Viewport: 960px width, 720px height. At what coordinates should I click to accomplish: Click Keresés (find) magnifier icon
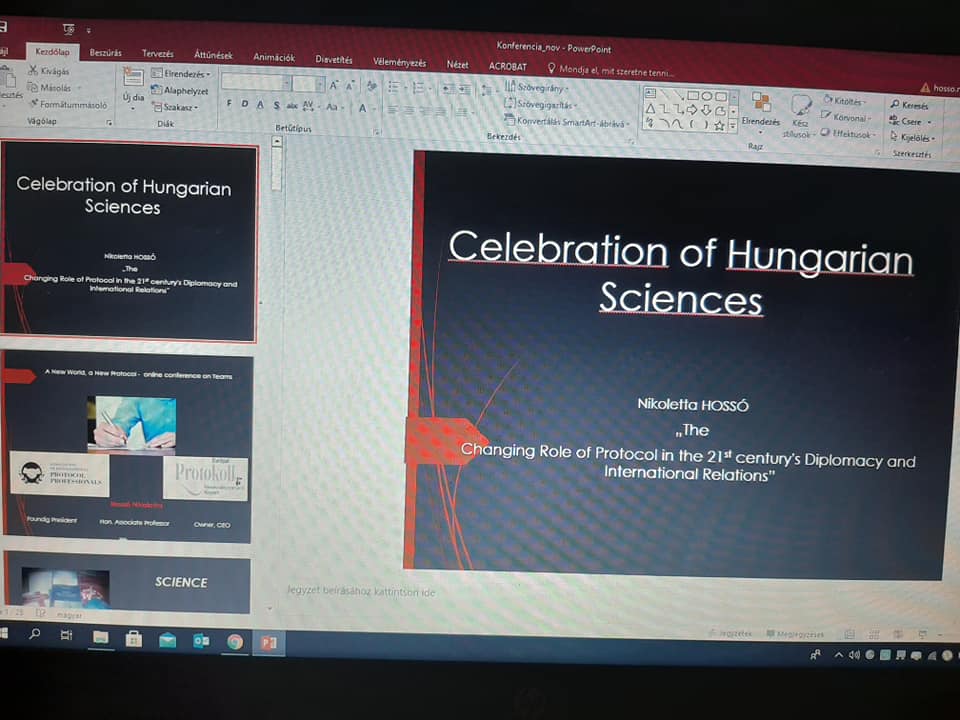[x=894, y=105]
